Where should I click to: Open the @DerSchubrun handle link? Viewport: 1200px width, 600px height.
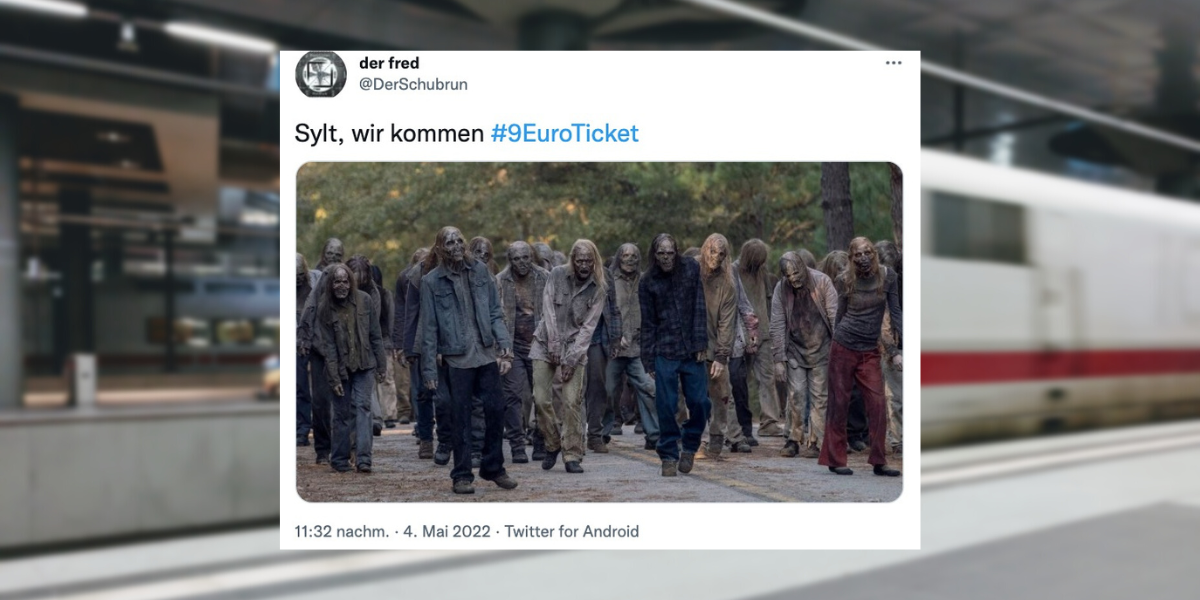click(x=413, y=84)
